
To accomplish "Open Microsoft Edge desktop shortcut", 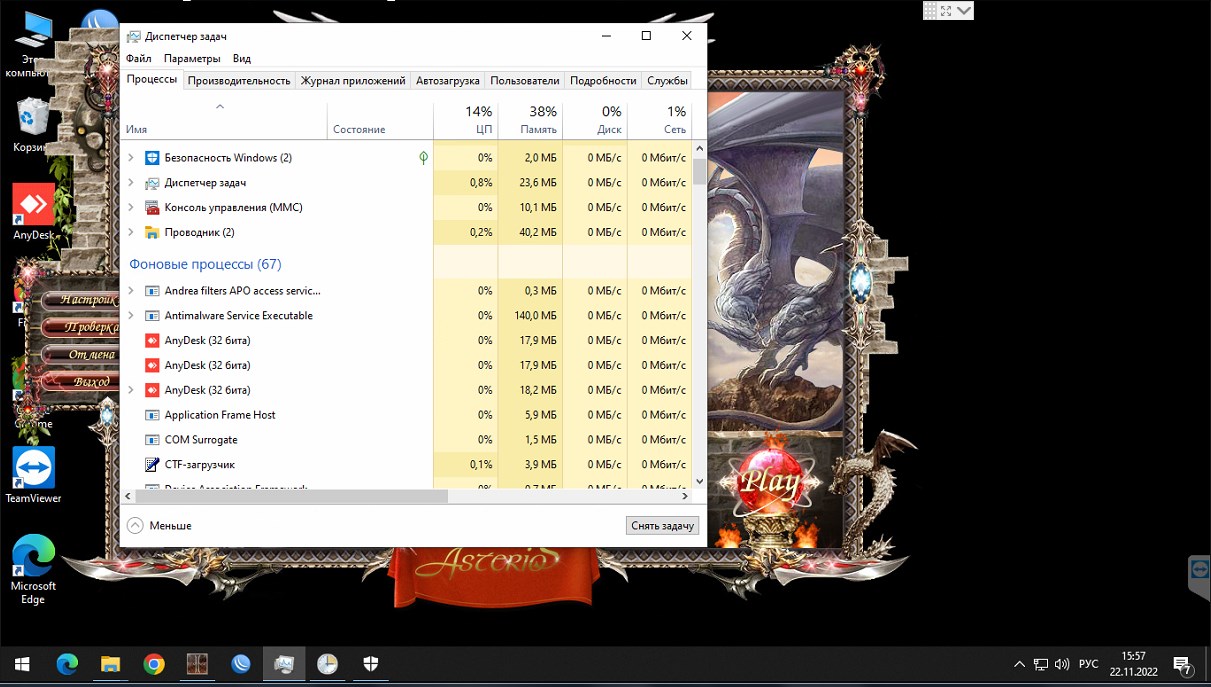I will click(33, 570).
